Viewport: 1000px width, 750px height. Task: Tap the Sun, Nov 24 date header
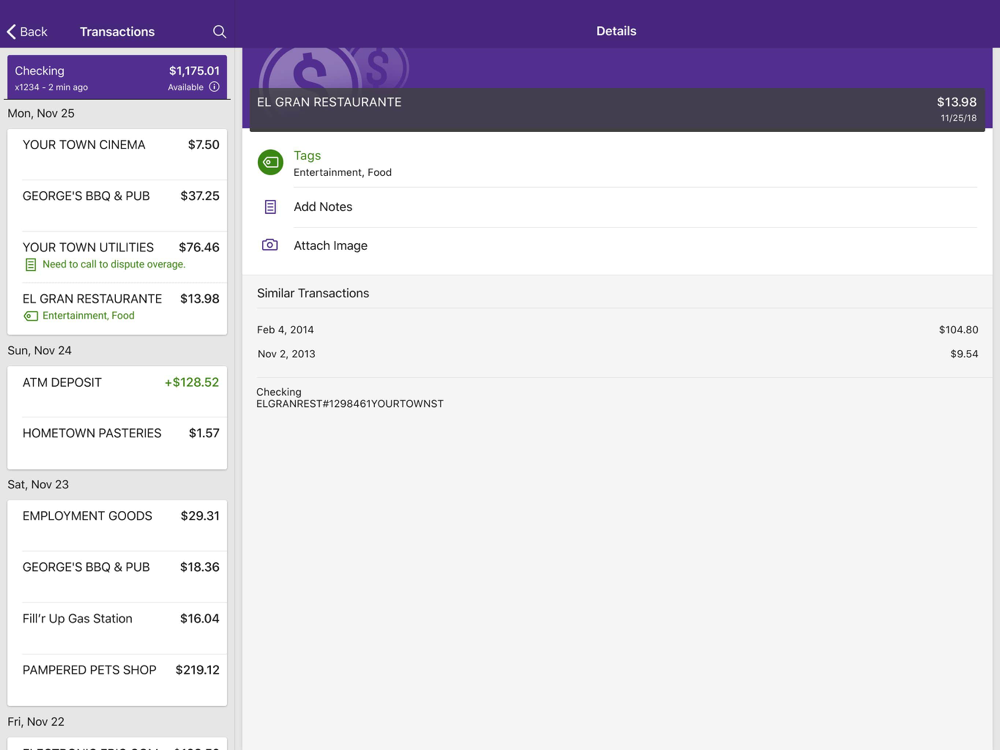[40, 351]
